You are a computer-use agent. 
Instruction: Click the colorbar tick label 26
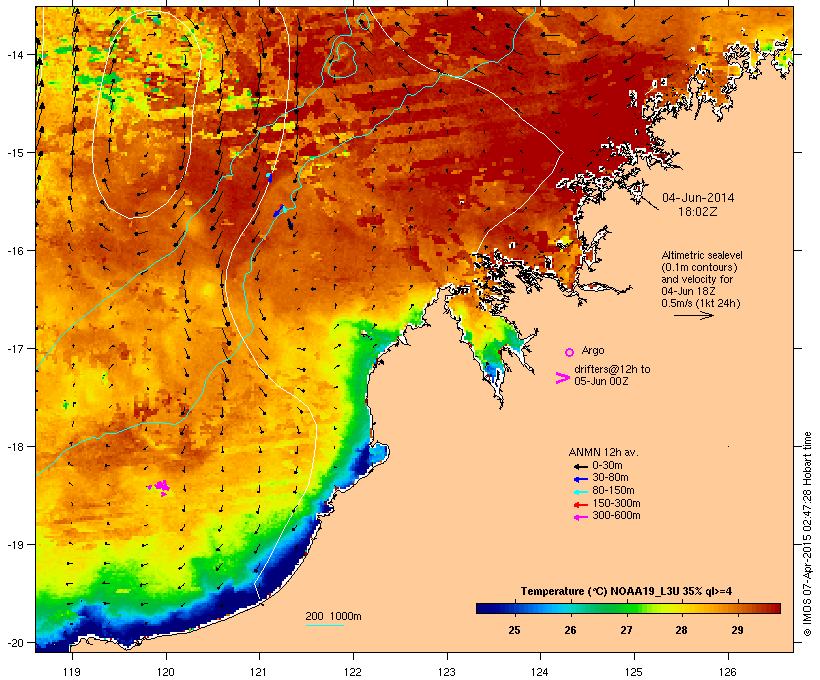coord(571,630)
